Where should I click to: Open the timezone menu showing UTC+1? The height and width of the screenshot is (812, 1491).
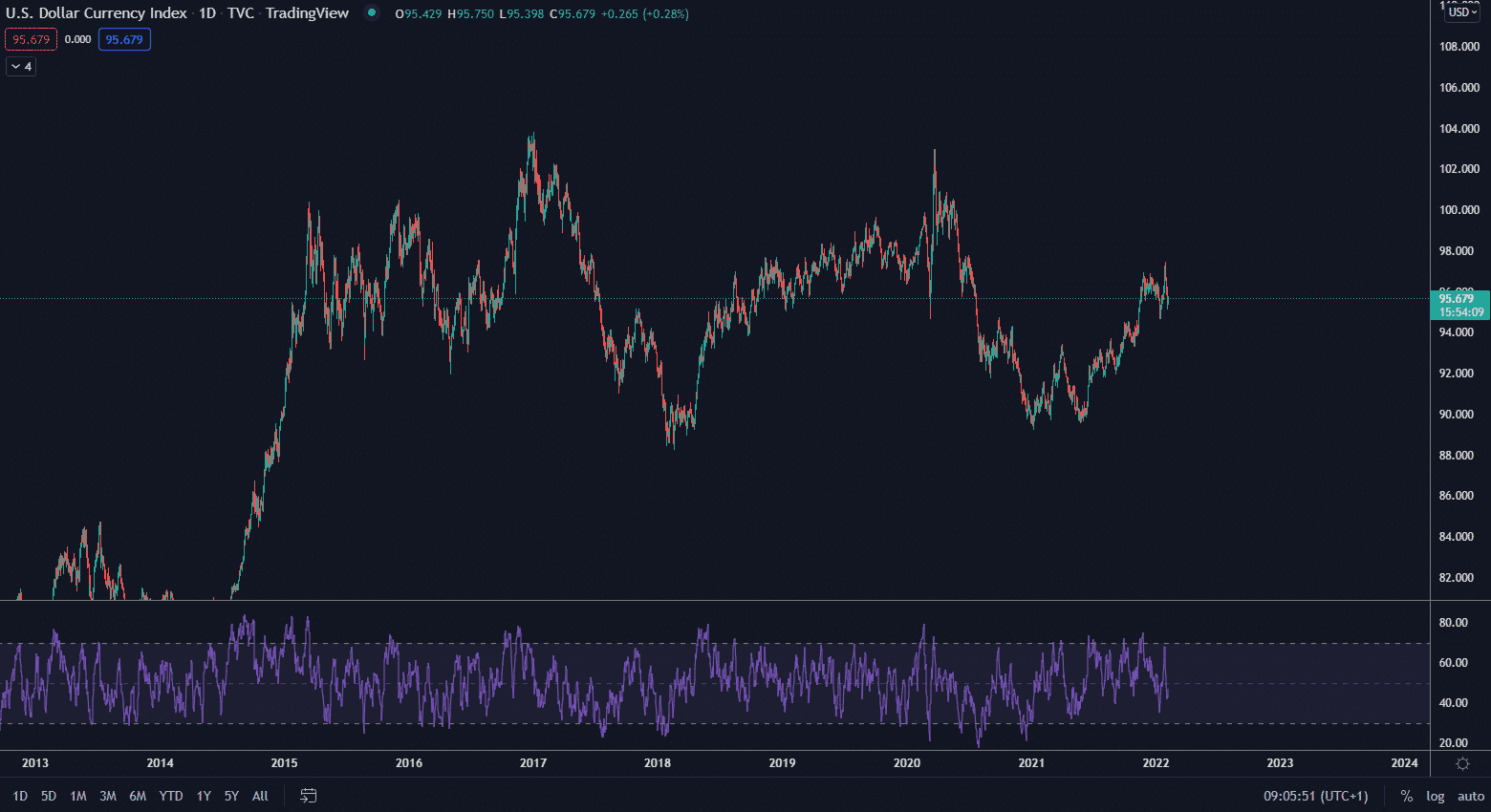(1315, 796)
